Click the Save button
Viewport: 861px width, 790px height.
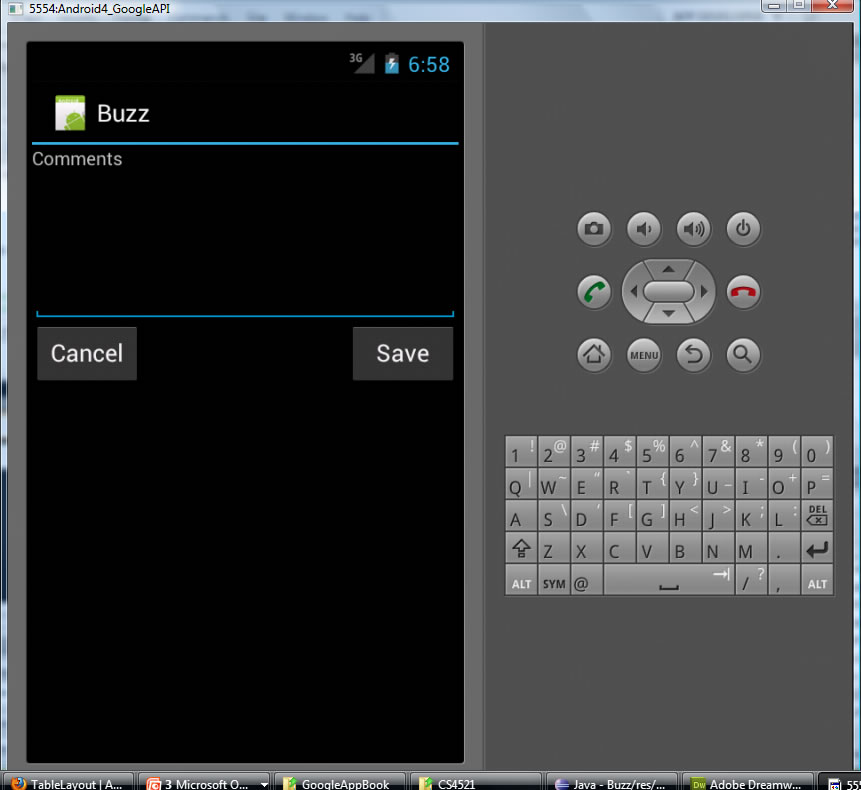pos(402,354)
